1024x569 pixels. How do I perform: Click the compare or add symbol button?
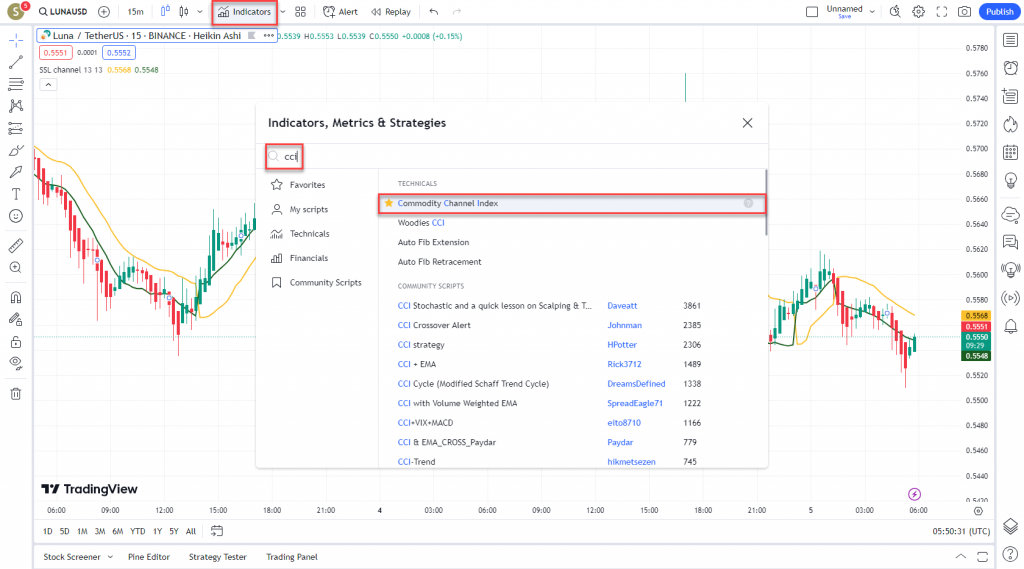coord(104,12)
